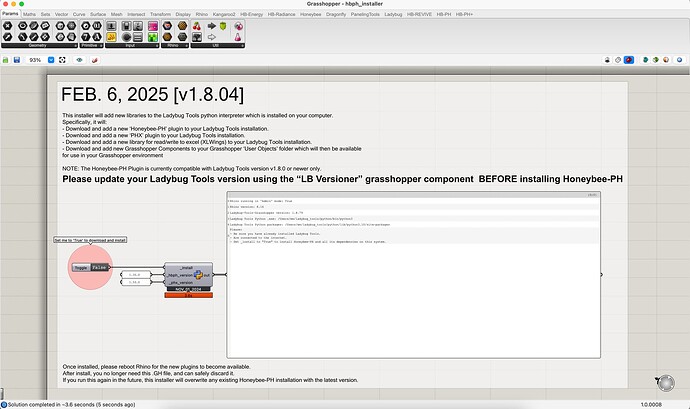Screen dimensions: 690x409
Task: Select the yellow Button input icon
Action: tap(111, 37)
